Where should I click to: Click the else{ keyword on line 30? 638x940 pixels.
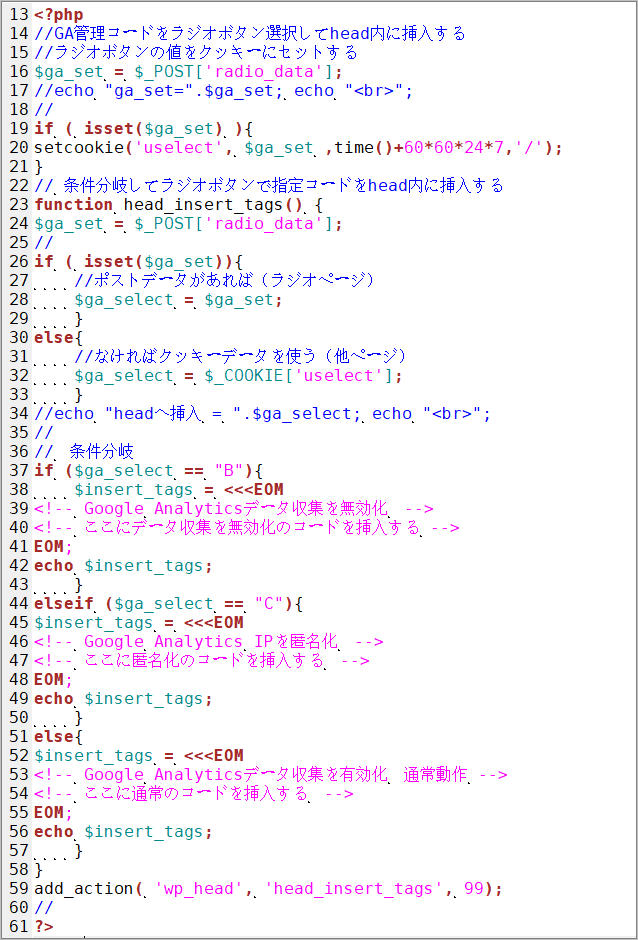[58, 338]
